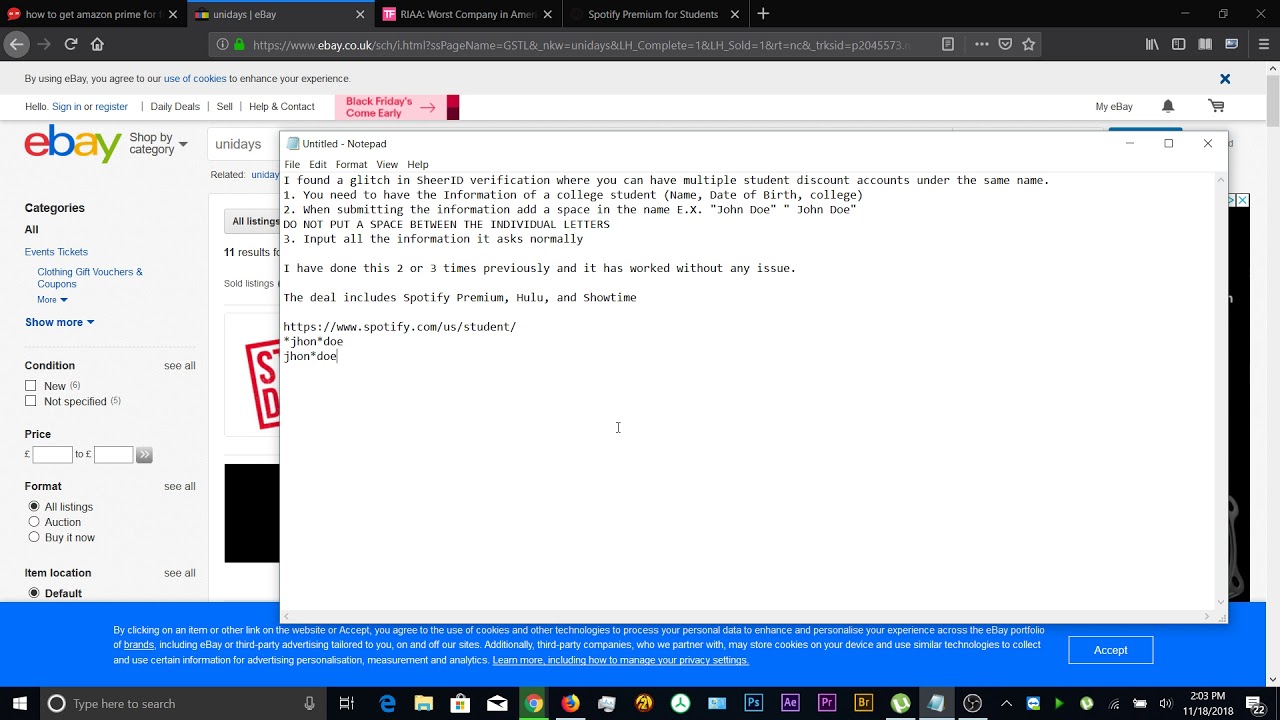Viewport: 1280px width, 720px height.
Task: Open Windows Start menu
Action: pyautogui.click(x=19, y=703)
